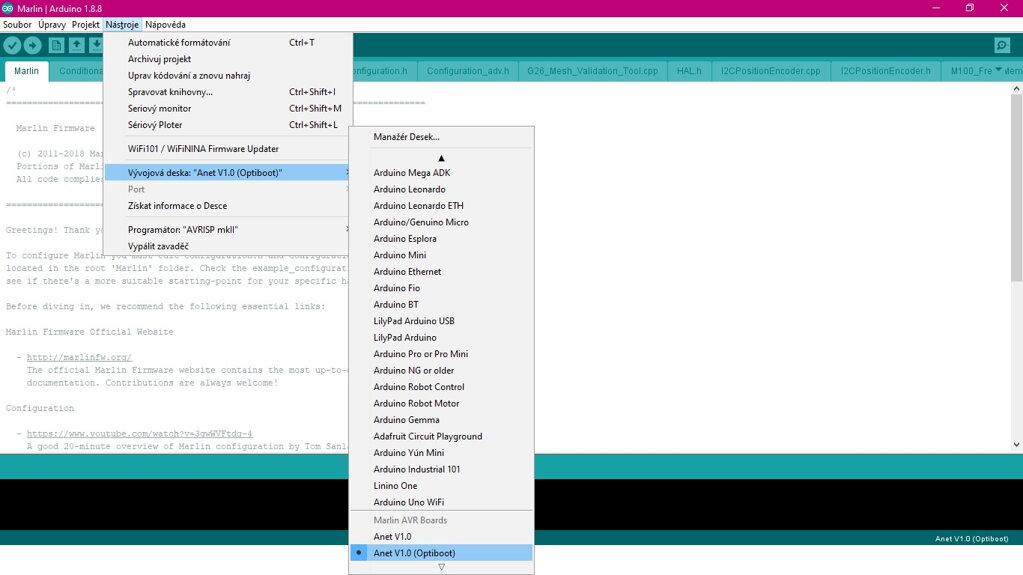The image size is (1023, 575).
Task: Open Seriový monitor menu entry
Action: [x=228, y=108]
